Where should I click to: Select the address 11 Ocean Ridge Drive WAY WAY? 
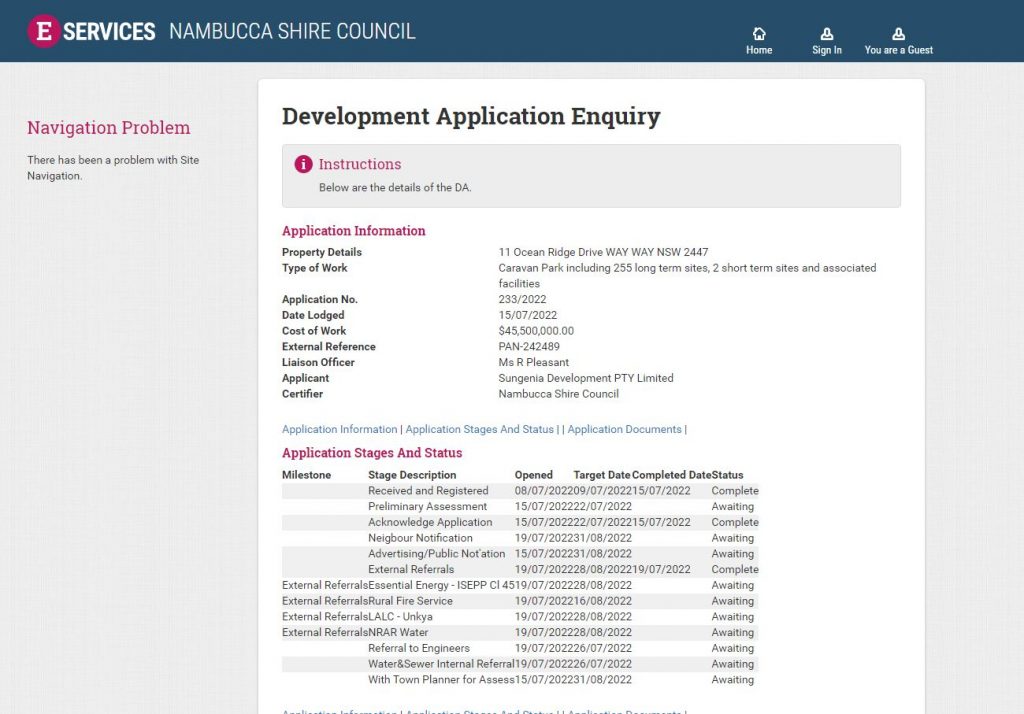click(x=603, y=252)
